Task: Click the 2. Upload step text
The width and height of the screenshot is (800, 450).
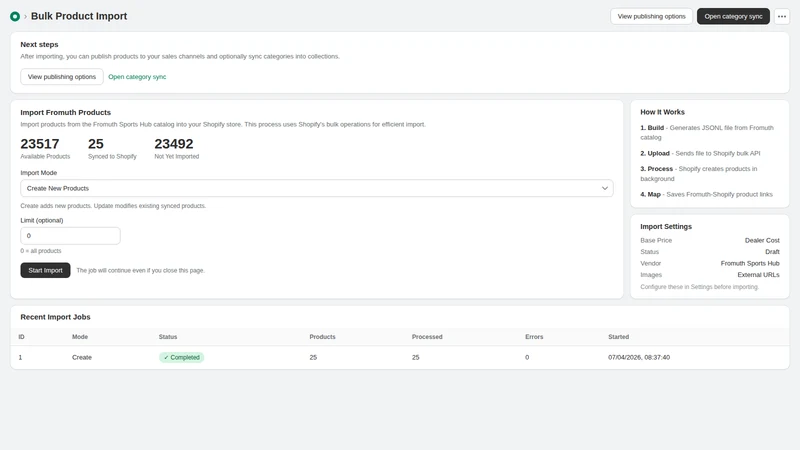Action: (700, 153)
